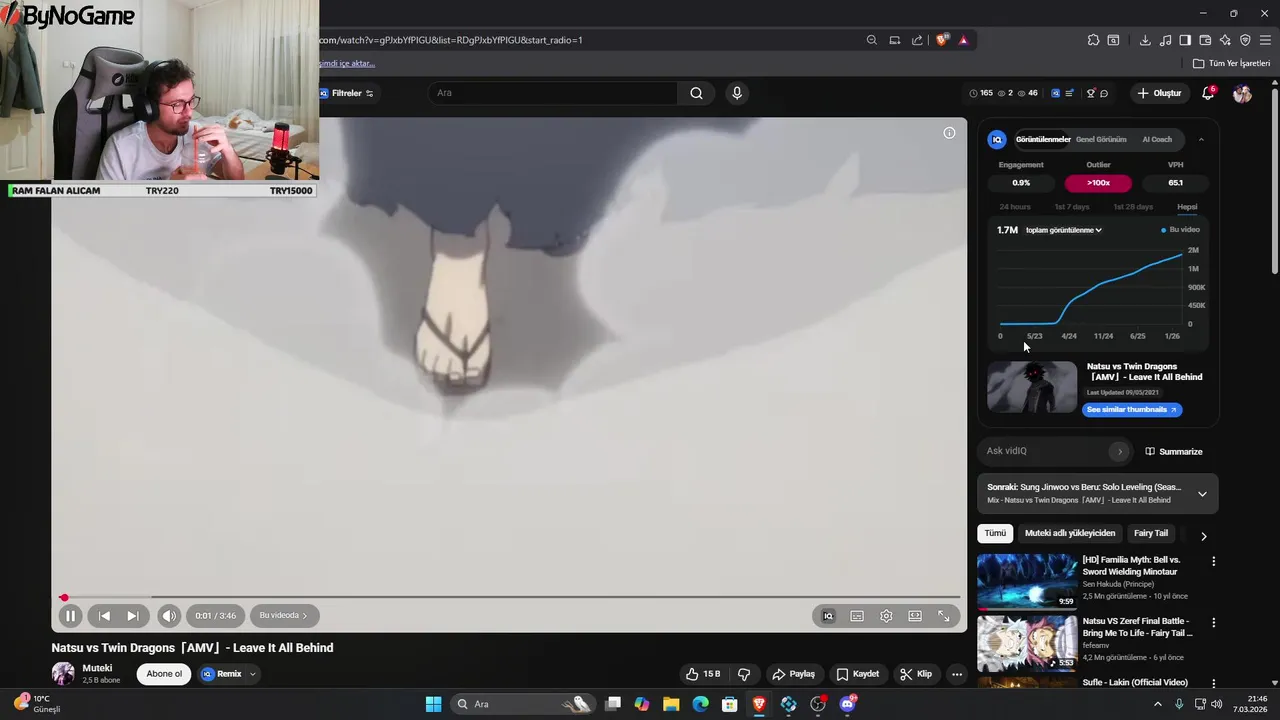Select the 1st 28 days range
This screenshot has height=720, width=1280.
click(x=1133, y=207)
